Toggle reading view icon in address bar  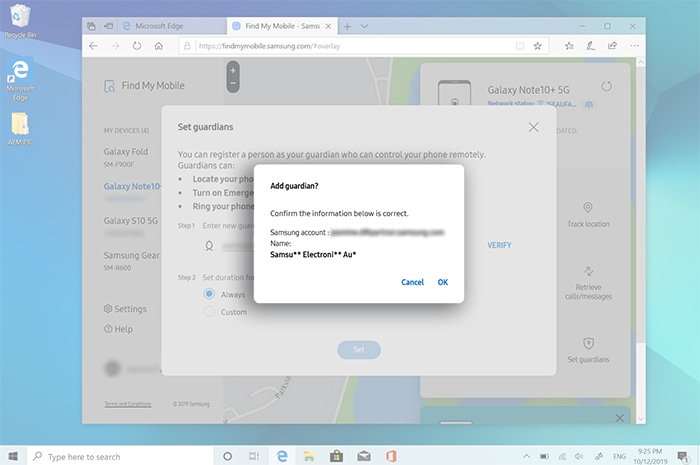(x=520, y=46)
